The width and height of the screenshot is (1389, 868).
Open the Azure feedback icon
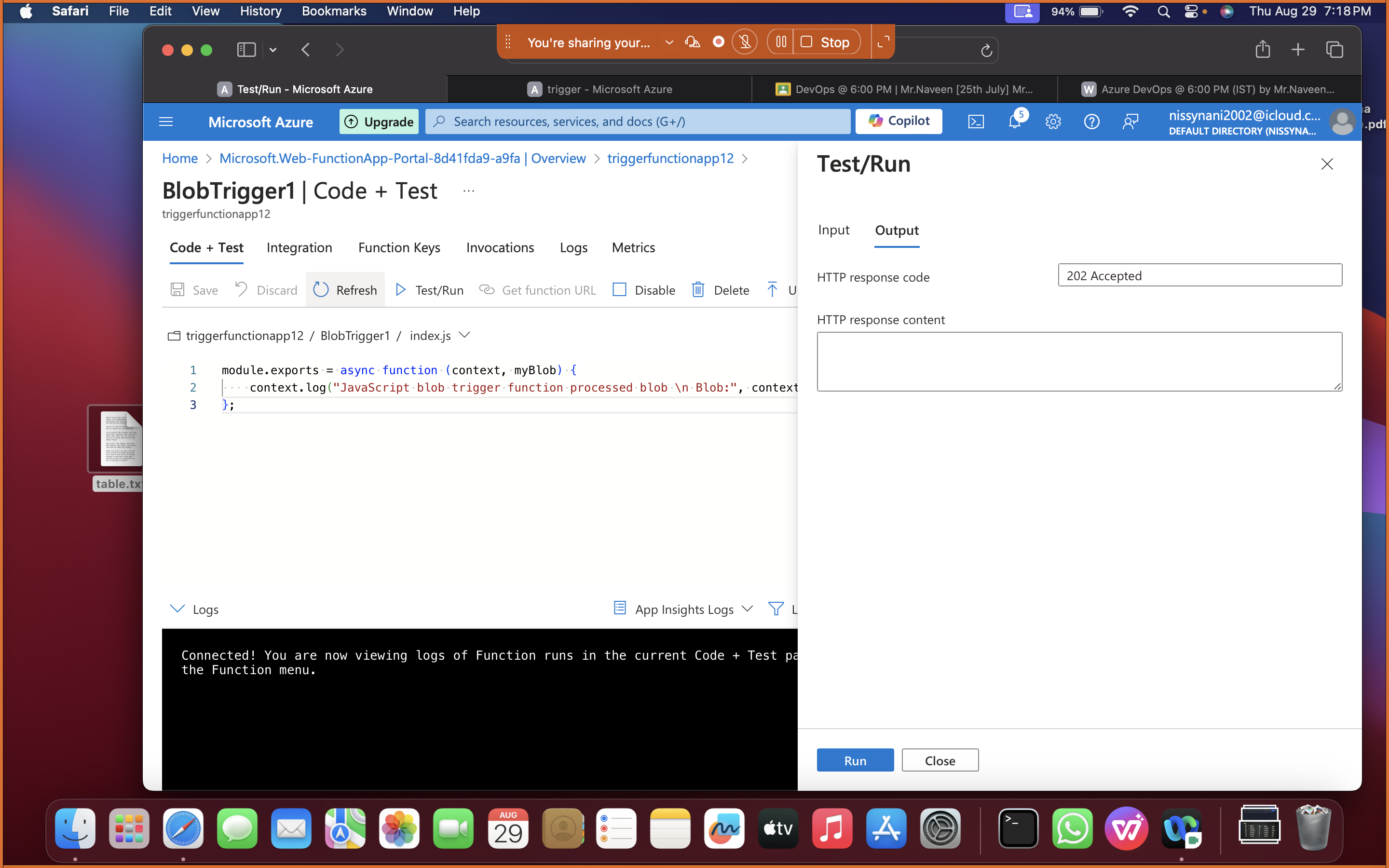click(1130, 121)
